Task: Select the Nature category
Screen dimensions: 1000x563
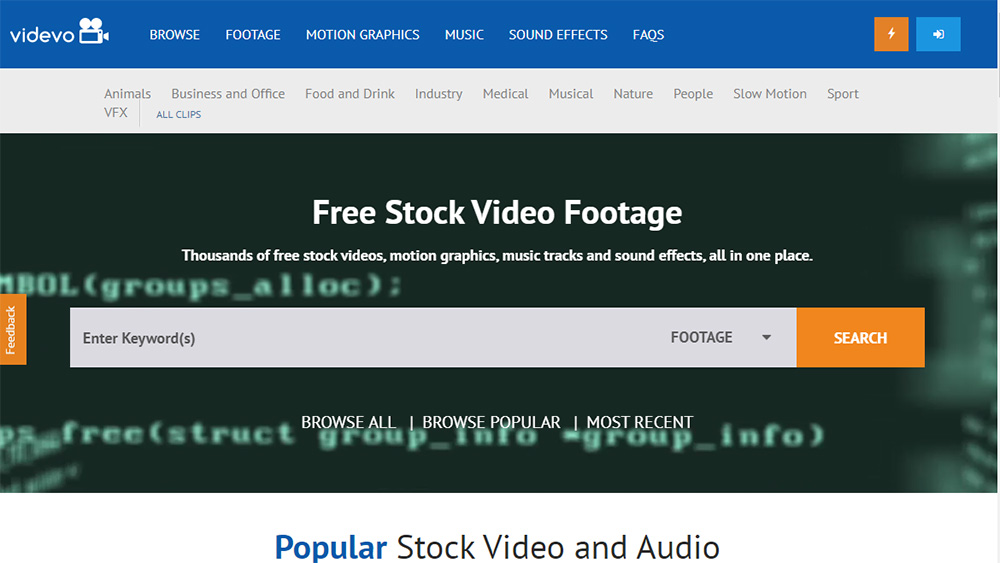Action: pyautogui.click(x=633, y=94)
